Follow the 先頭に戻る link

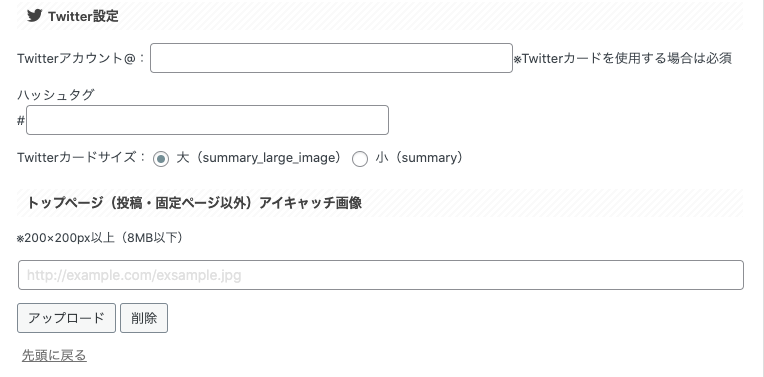click(54, 356)
